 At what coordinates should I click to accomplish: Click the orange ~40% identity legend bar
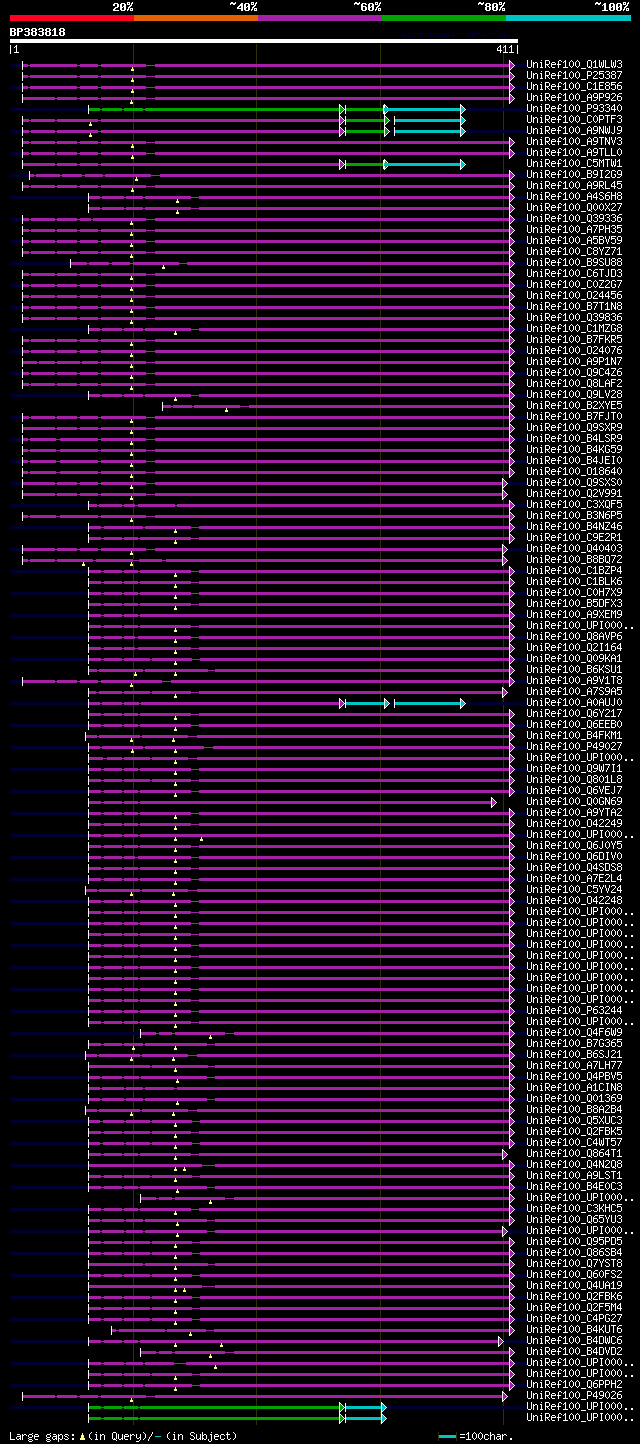tap(196, 17)
